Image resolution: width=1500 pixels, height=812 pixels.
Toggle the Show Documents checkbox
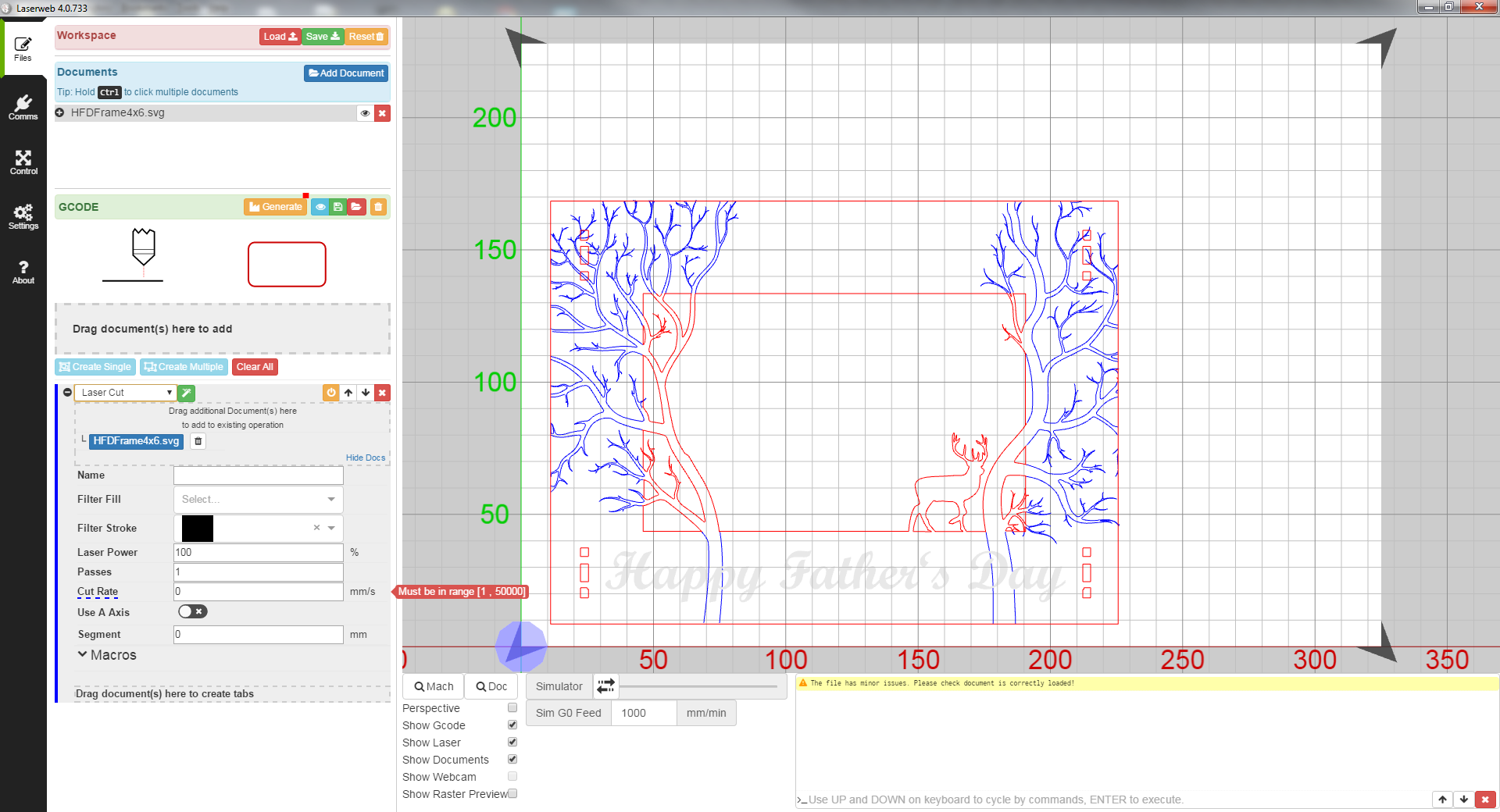click(x=512, y=760)
